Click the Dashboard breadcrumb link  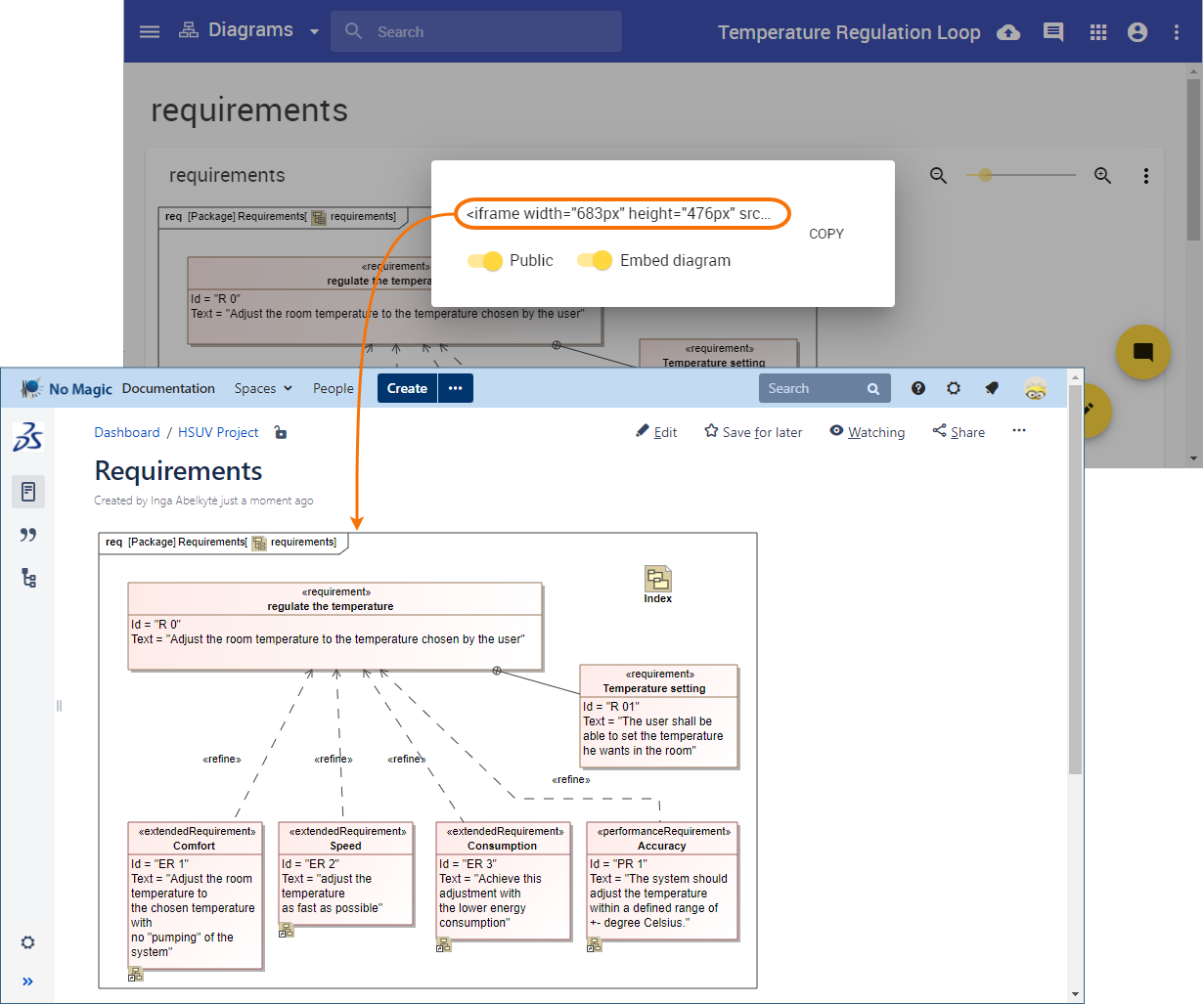tap(126, 432)
